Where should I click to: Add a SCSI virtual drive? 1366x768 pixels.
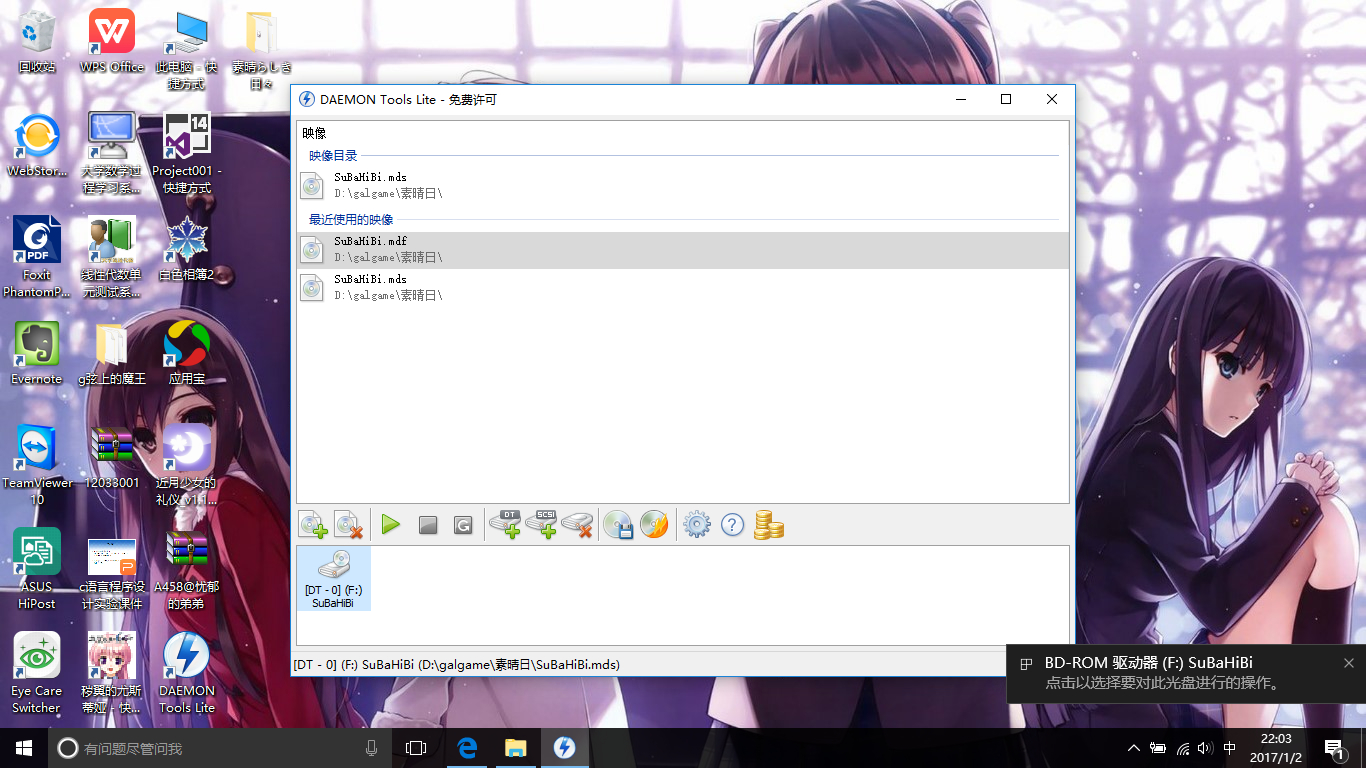click(x=541, y=524)
